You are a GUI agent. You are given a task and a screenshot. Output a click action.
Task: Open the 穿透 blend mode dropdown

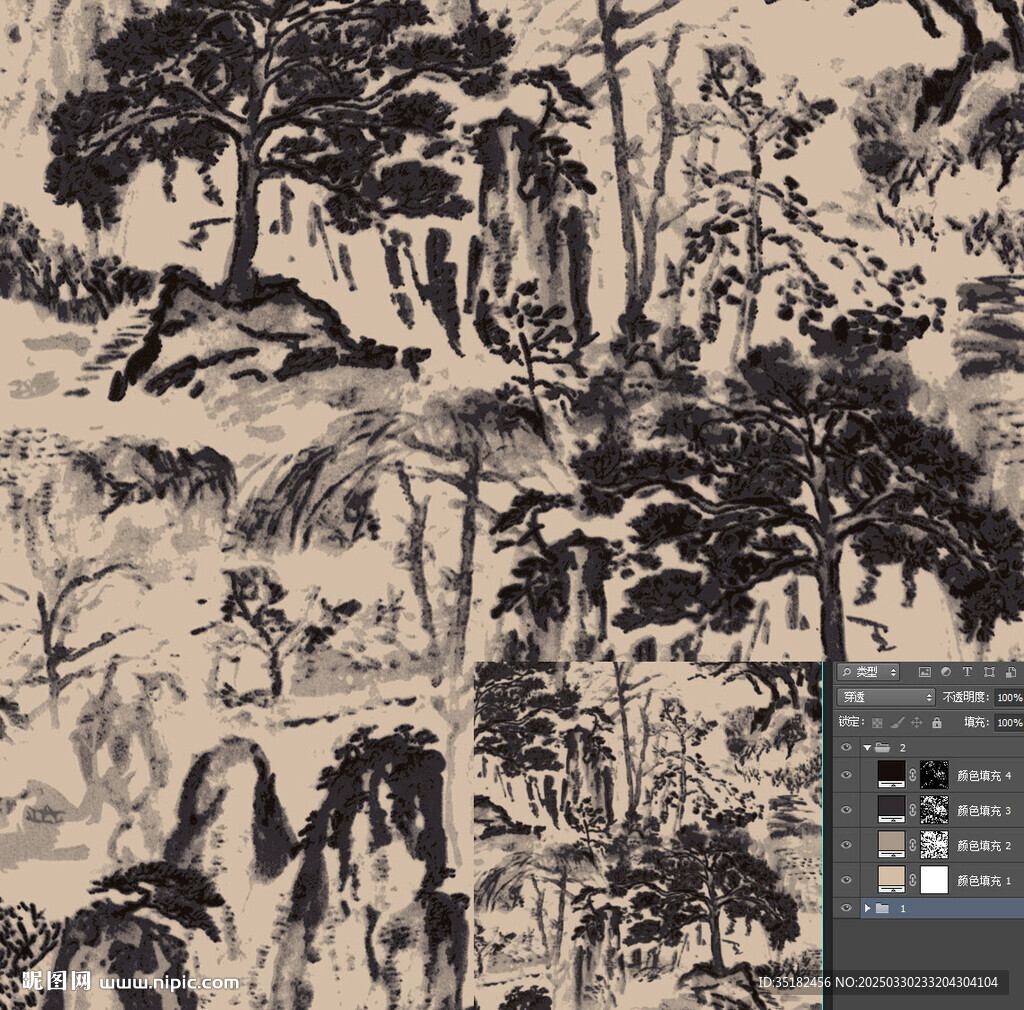tap(885, 697)
